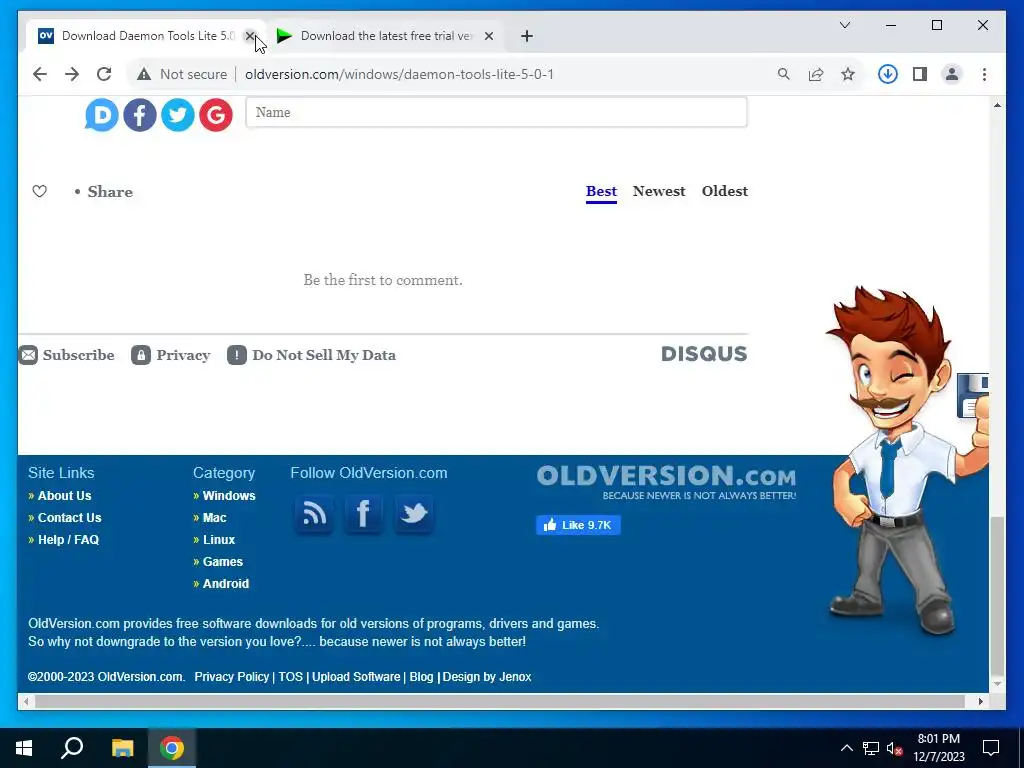Image resolution: width=1024 pixels, height=768 pixels.
Task: Bookmark this page with star icon
Action: click(x=848, y=74)
